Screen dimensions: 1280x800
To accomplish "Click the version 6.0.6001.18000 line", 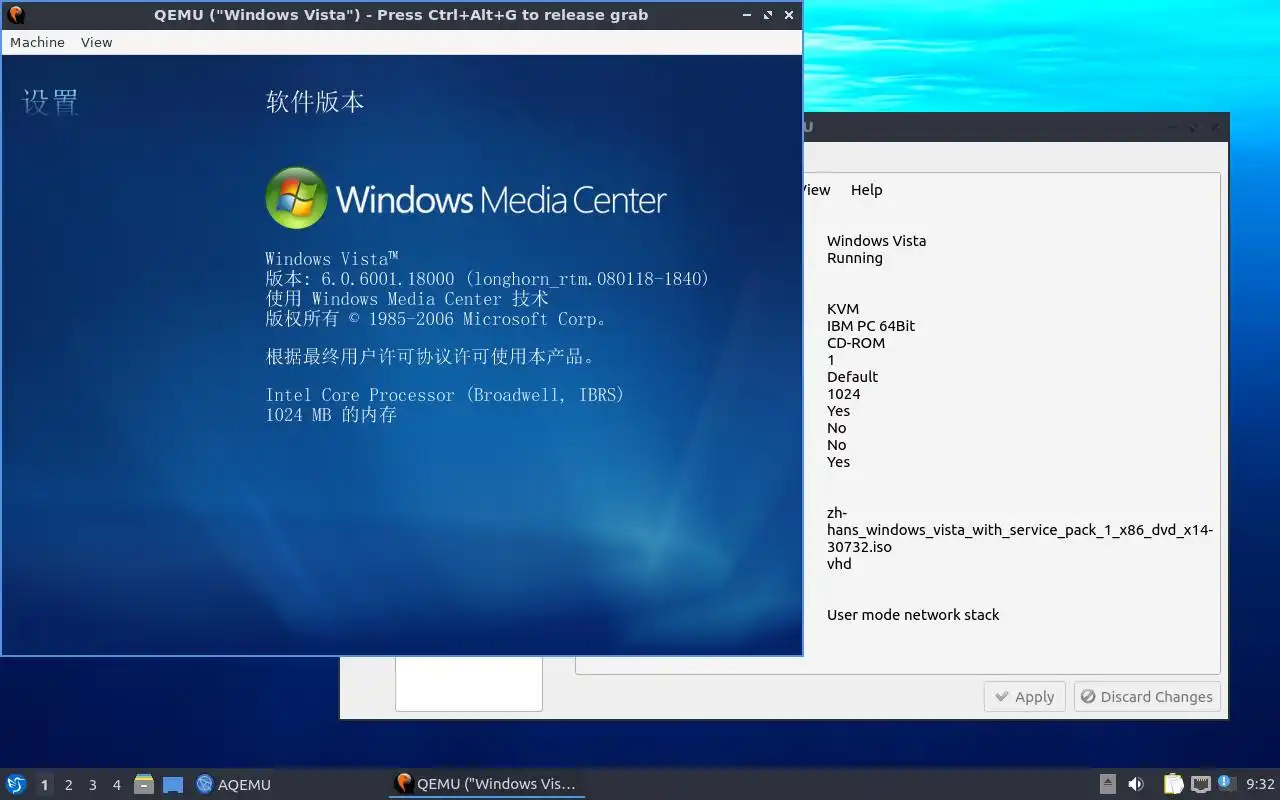I will (x=487, y=279).
